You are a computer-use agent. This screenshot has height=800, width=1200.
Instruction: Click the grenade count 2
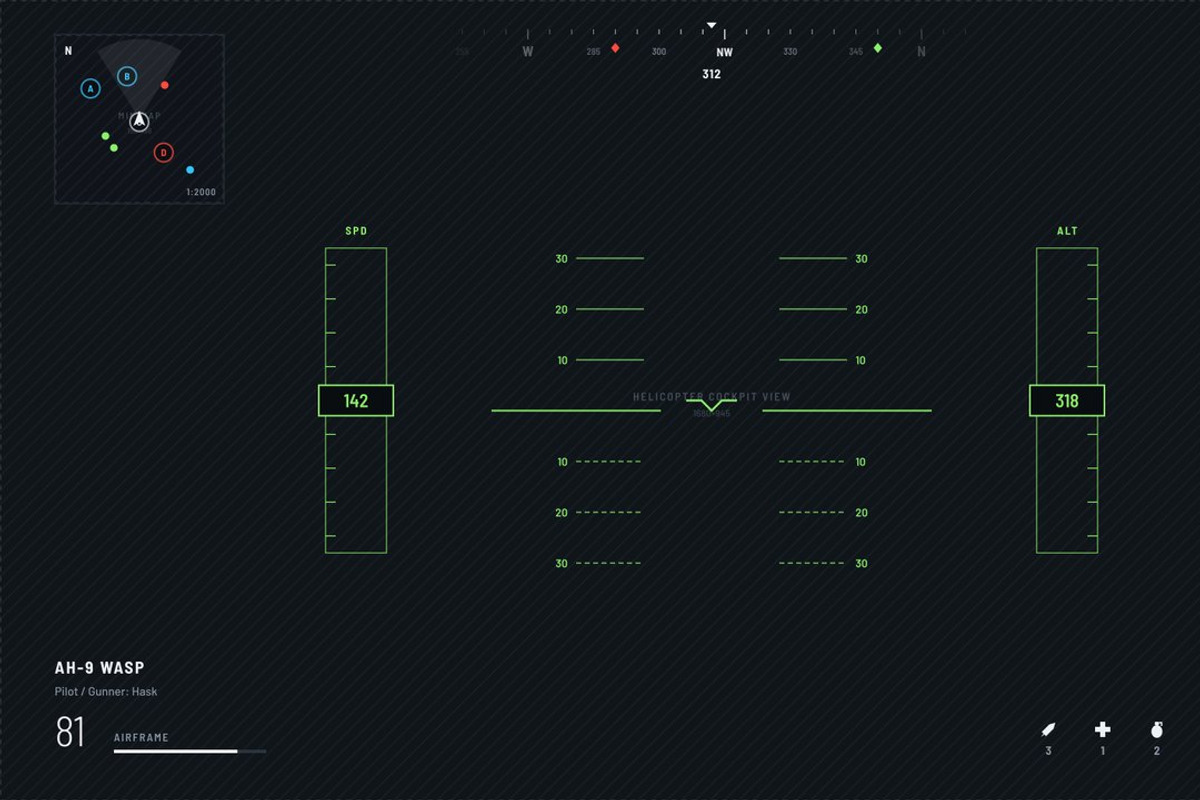[x=1157, y=751]
